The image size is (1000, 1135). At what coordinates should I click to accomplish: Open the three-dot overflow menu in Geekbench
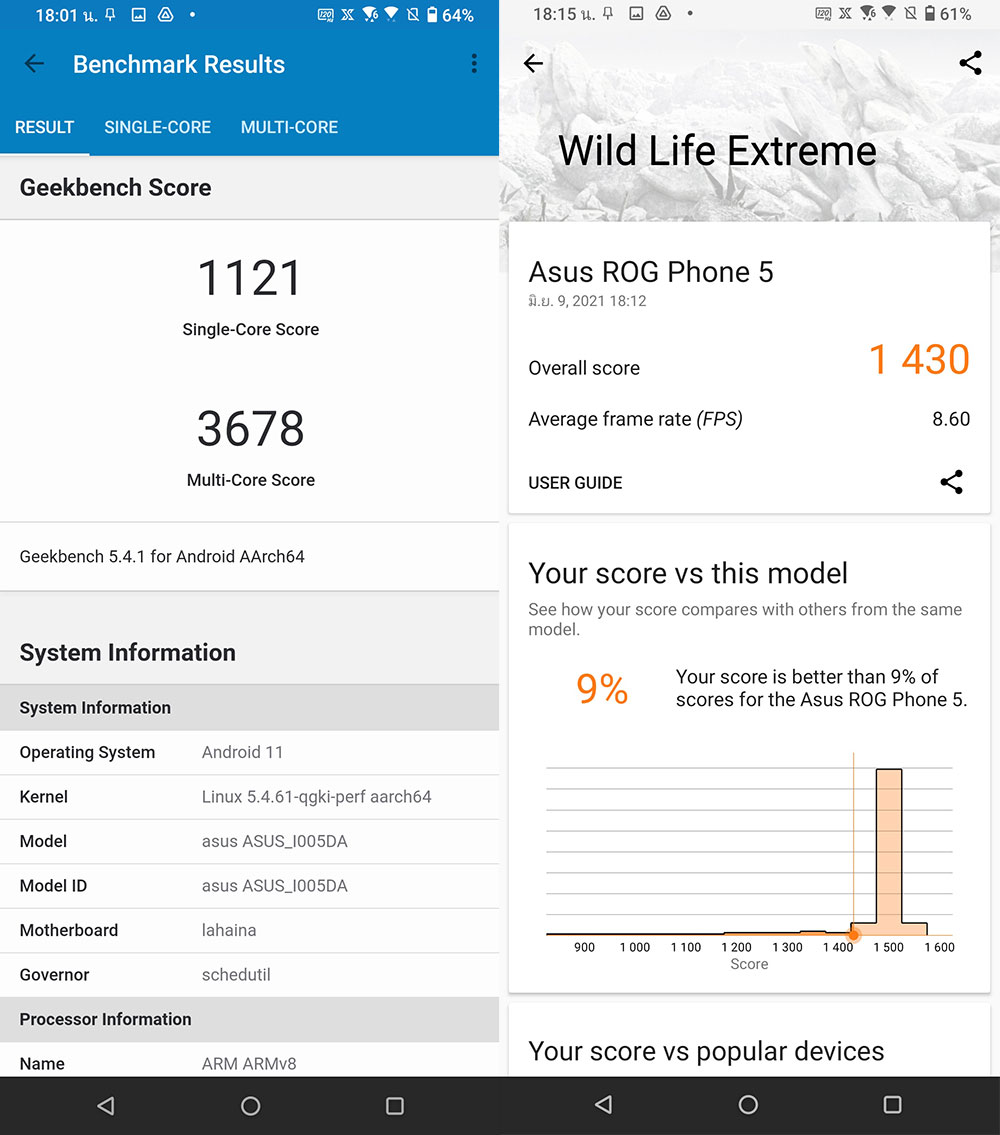(x=474, y=64)
